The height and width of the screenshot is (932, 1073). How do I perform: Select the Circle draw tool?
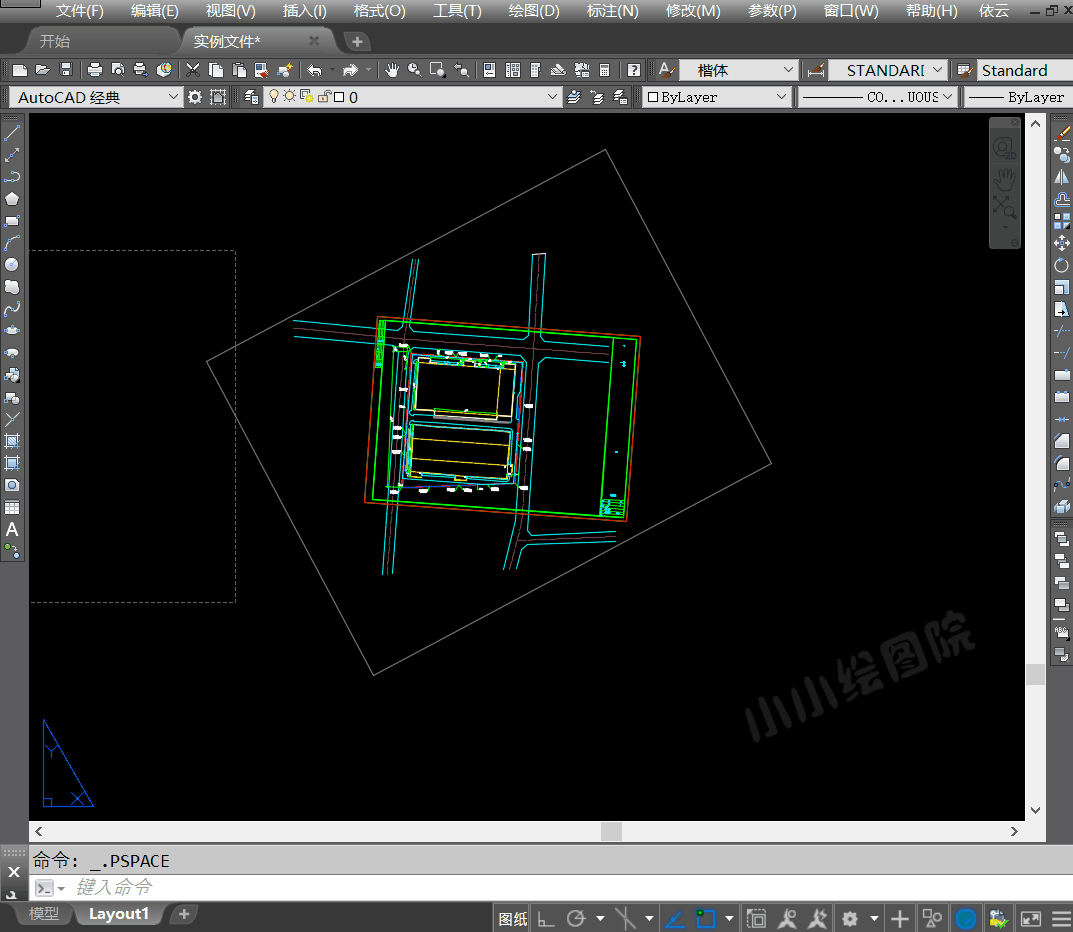[12, 265]
